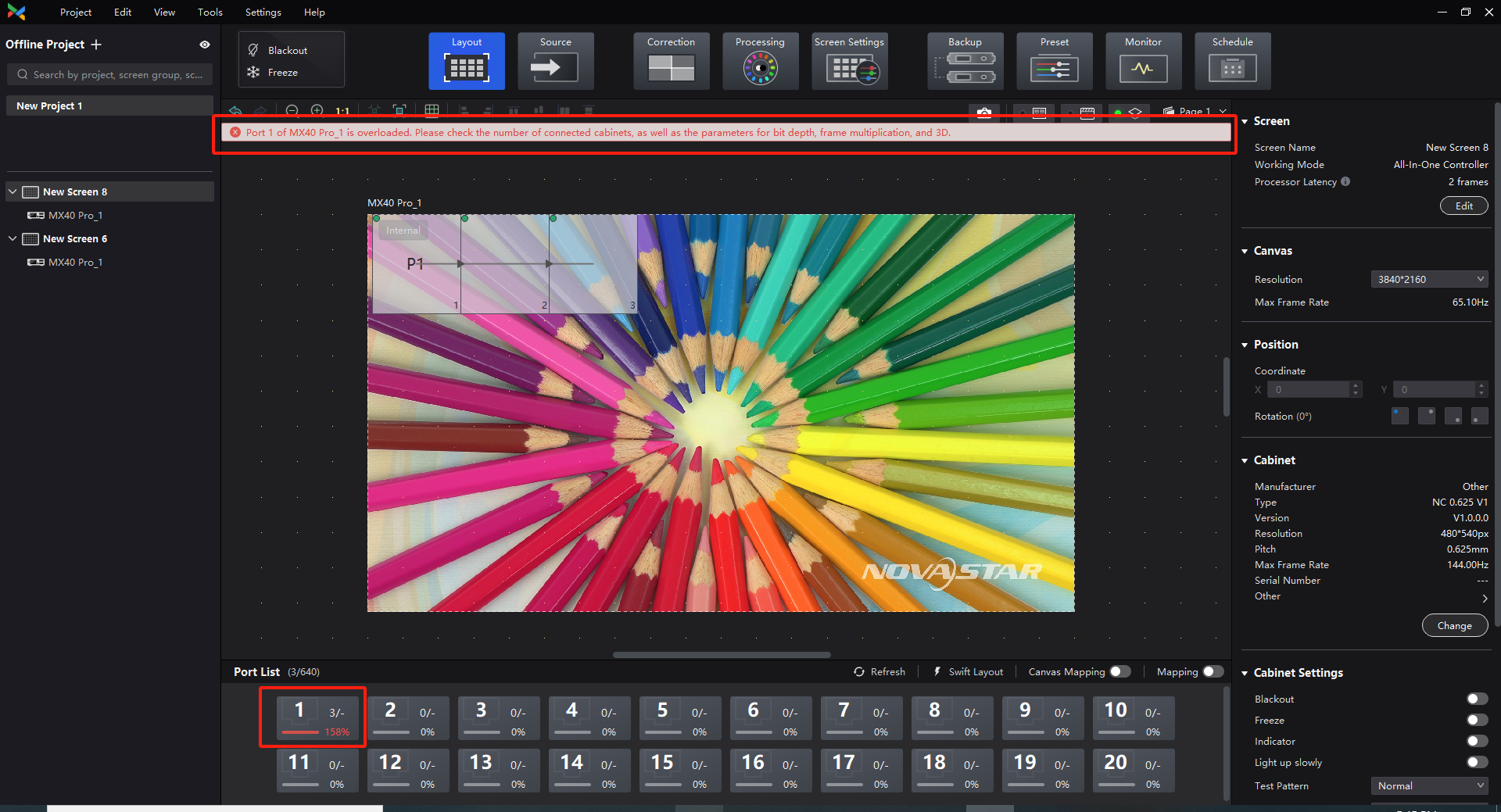The height and width of the screenshot is (812, 1501).
Task: Click the Blackout button
Action: 278,50
